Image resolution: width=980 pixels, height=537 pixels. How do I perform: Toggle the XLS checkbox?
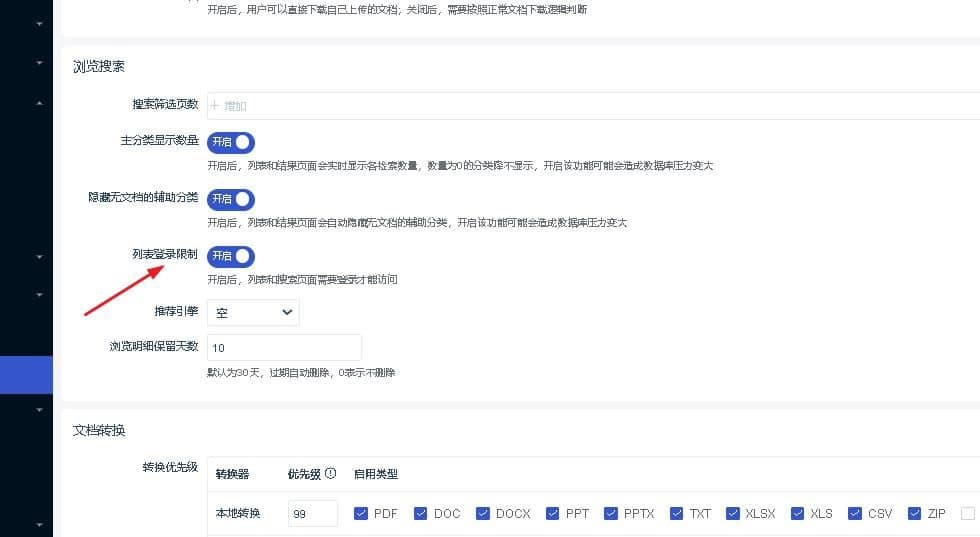797,514
